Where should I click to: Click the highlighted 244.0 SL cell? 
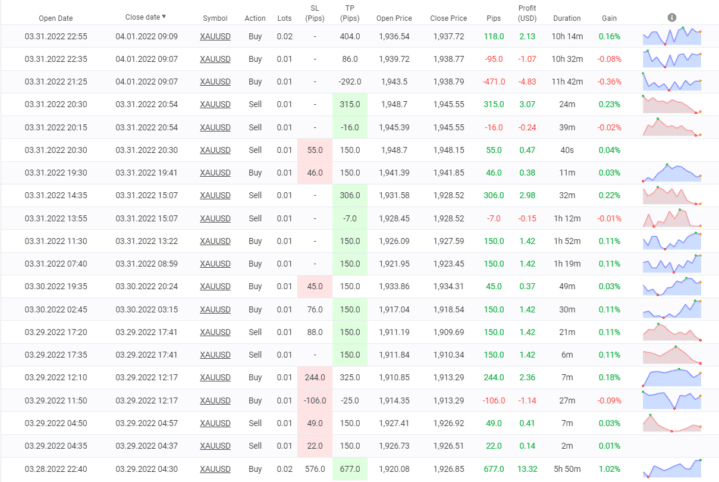point(315,378)
